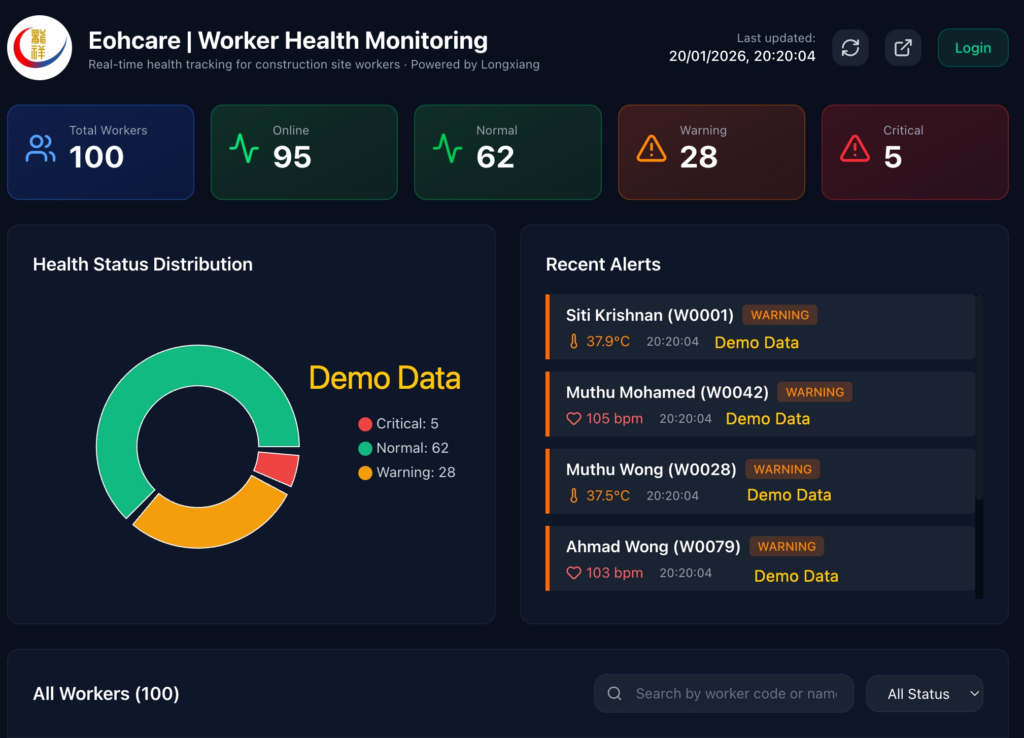
Task: Click the Online pulse icon
Action: click(244, 150)
